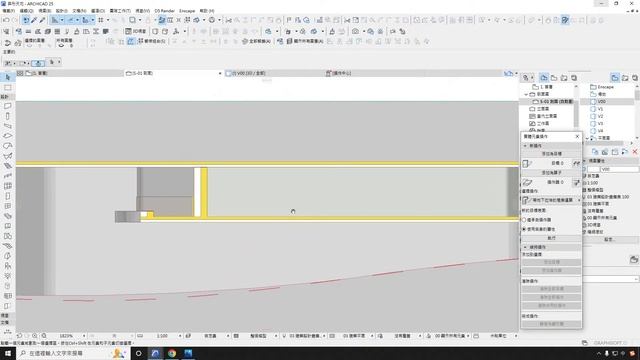
Task: Click the Undo arrow in top toolbar
Action: click(6, 20)
